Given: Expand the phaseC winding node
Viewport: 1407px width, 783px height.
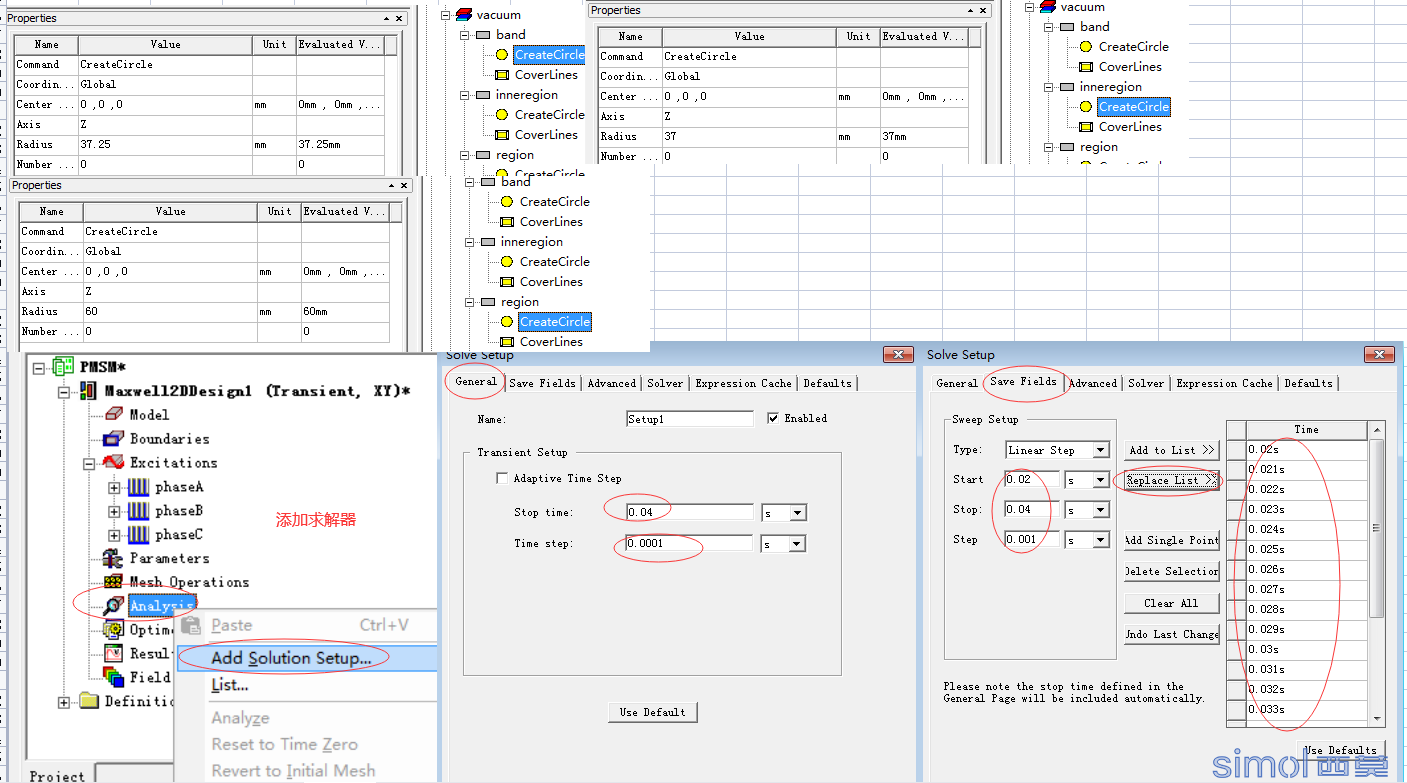Looking at the screenshot, I should pos(114,535).
